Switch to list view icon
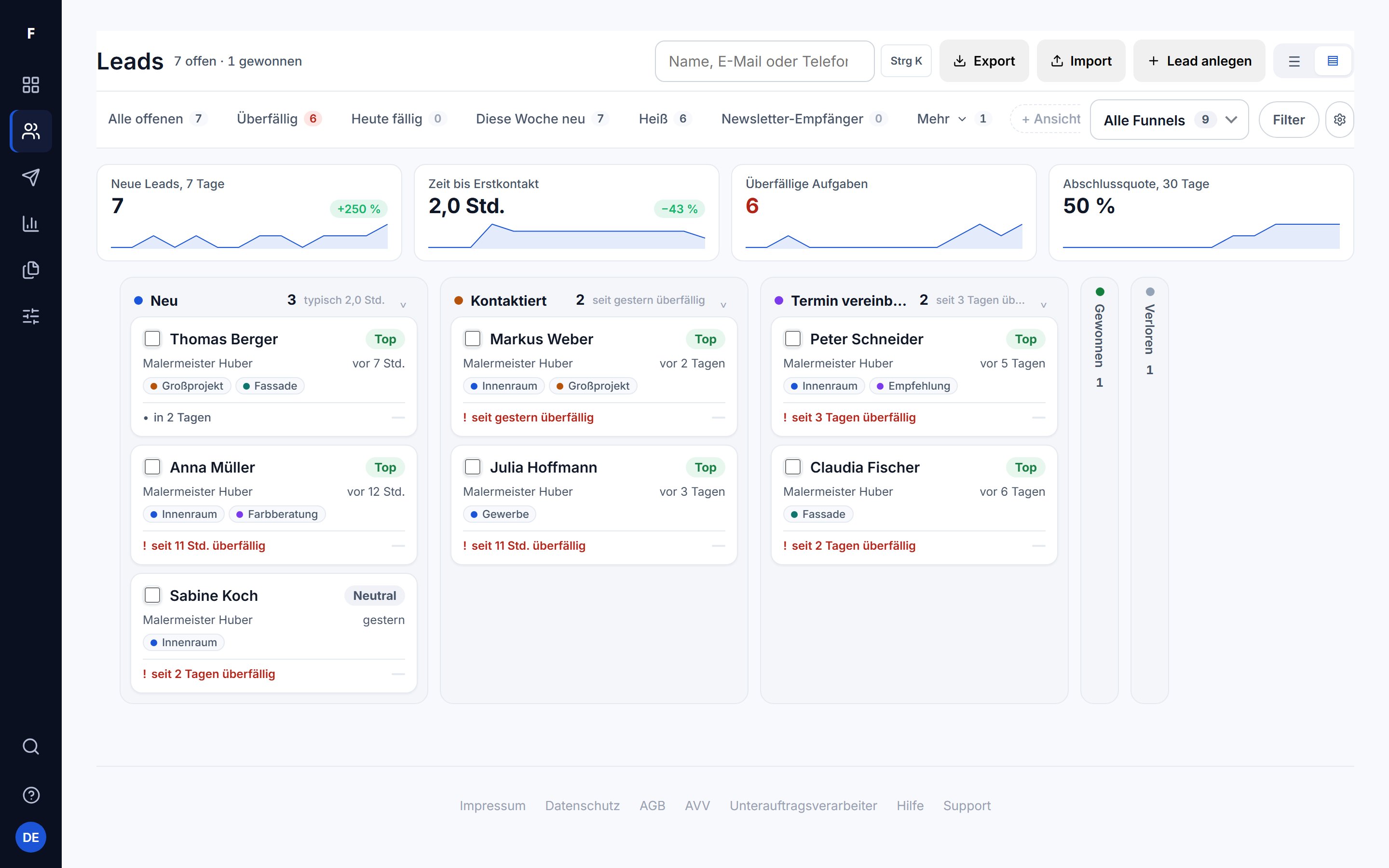1389x868 pixels. 1294,61
